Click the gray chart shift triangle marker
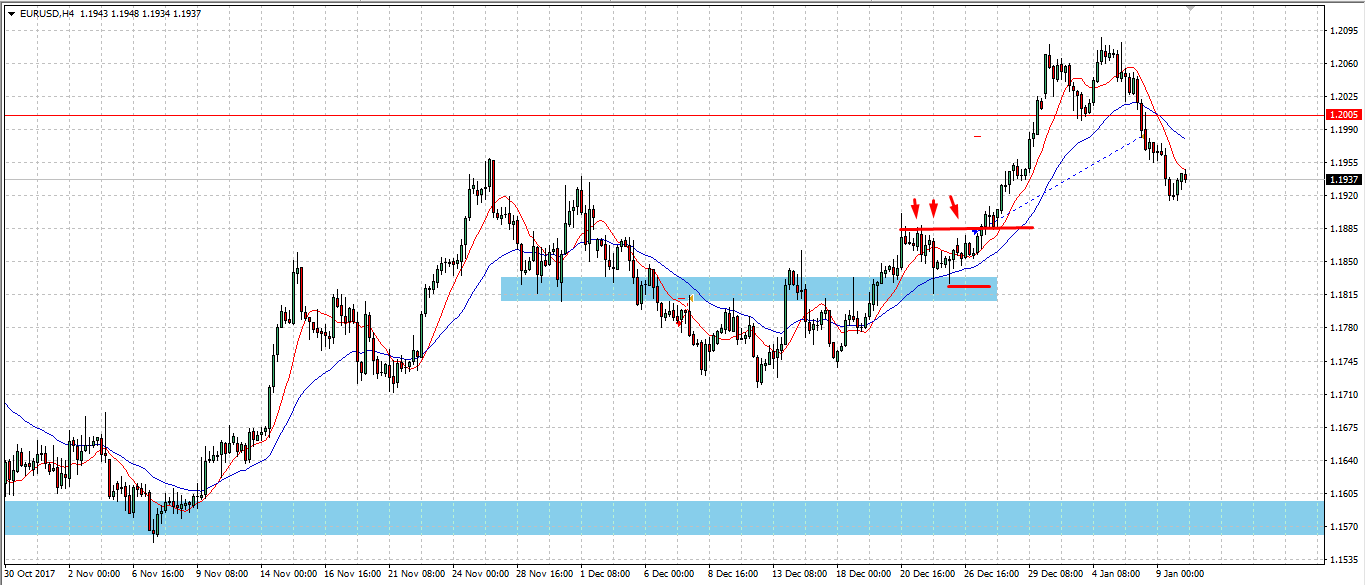This screenshot has height=585, width=1365. pyautogui.click(x=1191, y=8)
